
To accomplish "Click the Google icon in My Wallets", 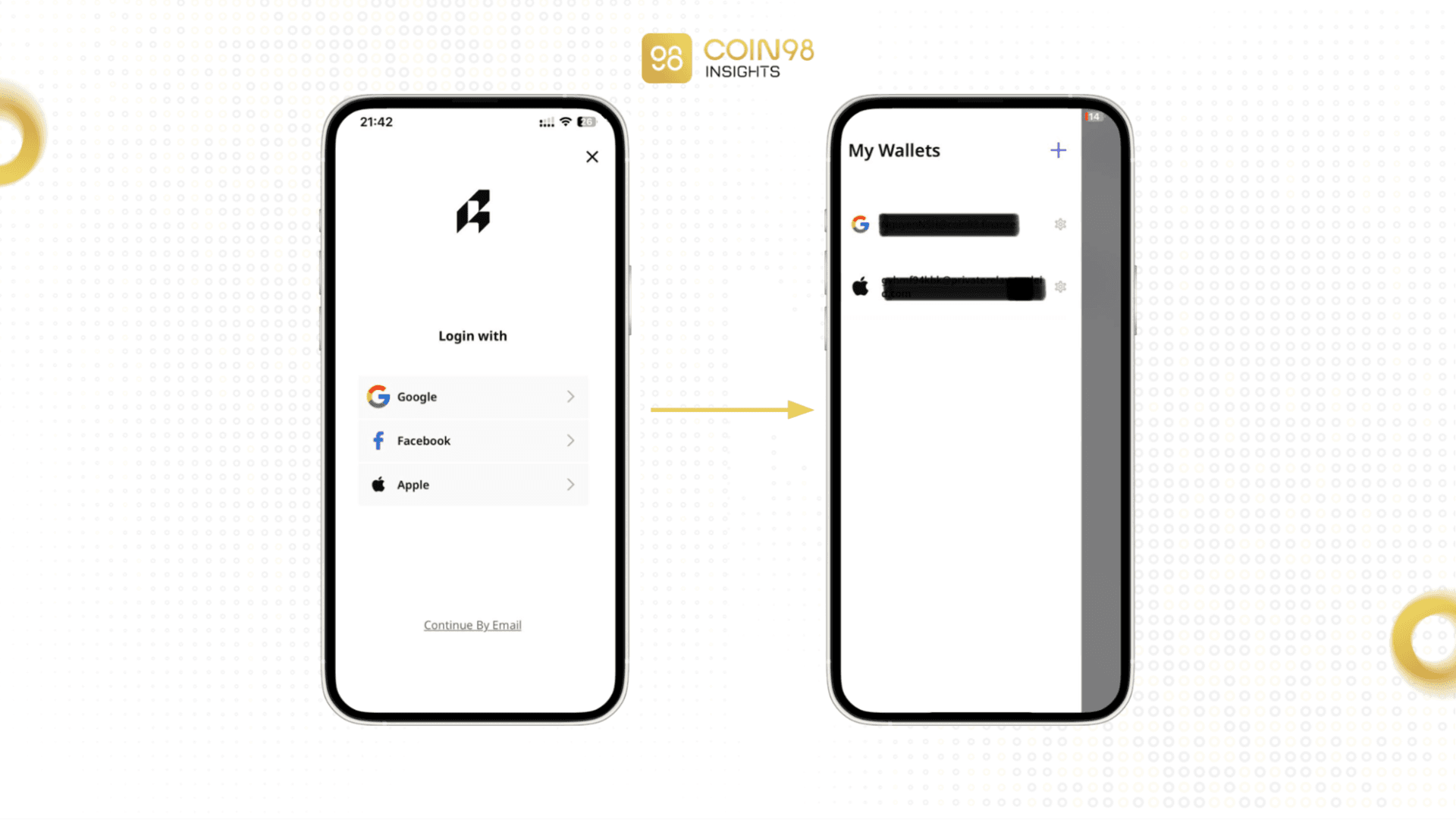I will click(x=860, y=224).
